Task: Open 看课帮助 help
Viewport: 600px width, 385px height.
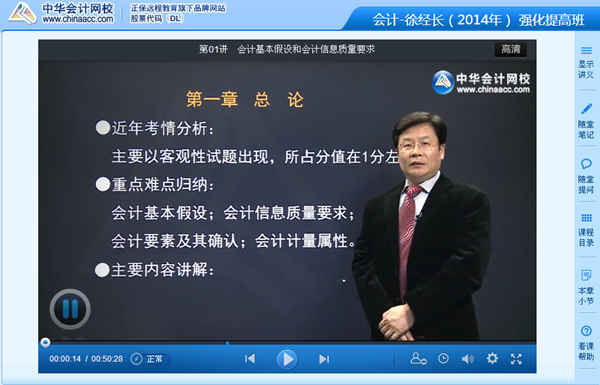Action: tap(586, 343)
